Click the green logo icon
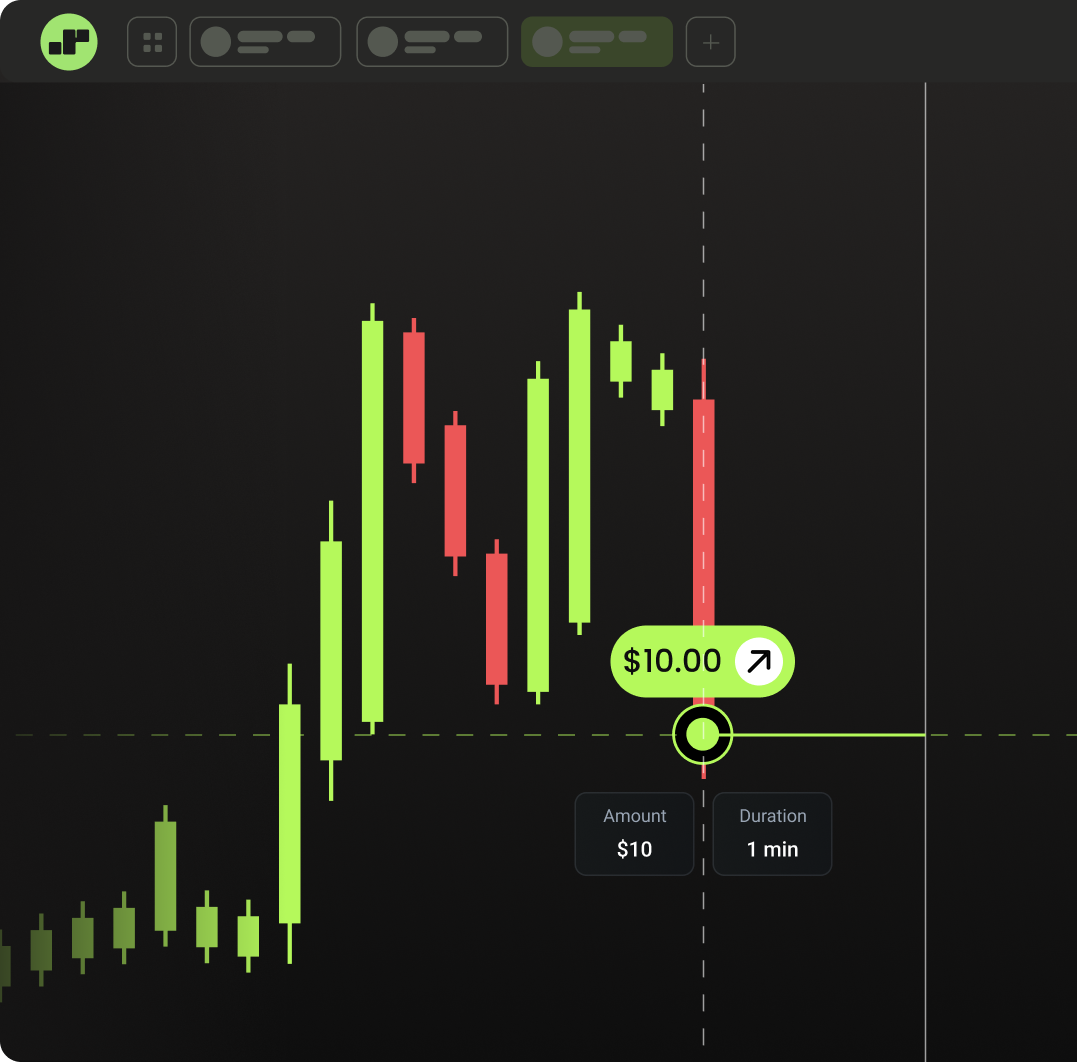 click(x=69, y=42)
